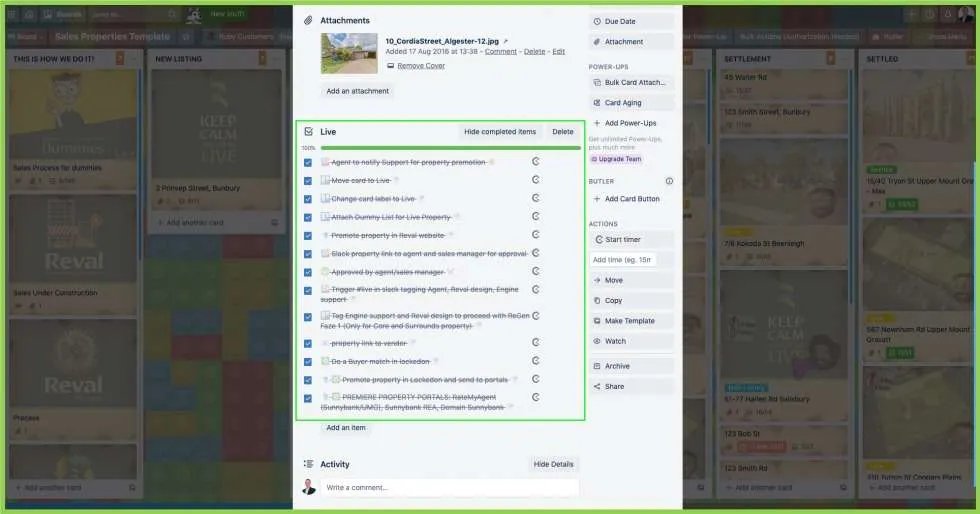Click timer icon for 'Promote property in Reval website'

[x=536, y=235]
